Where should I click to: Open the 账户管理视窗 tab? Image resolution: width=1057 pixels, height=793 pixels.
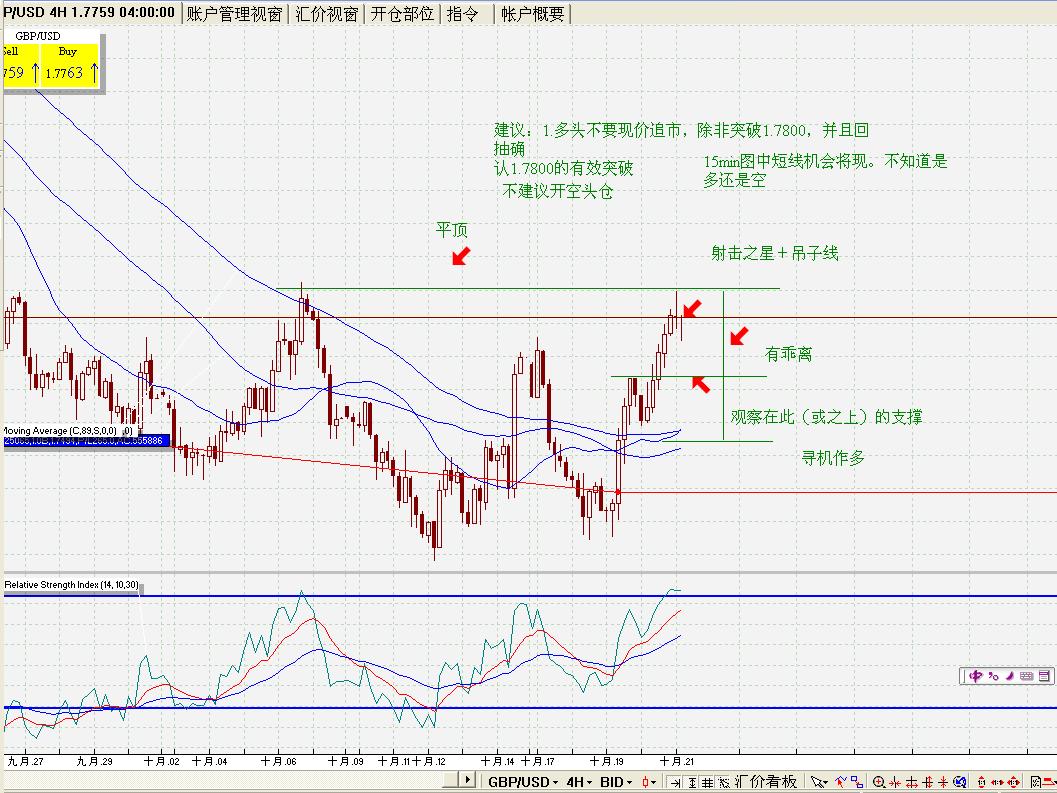coord(234,13)
